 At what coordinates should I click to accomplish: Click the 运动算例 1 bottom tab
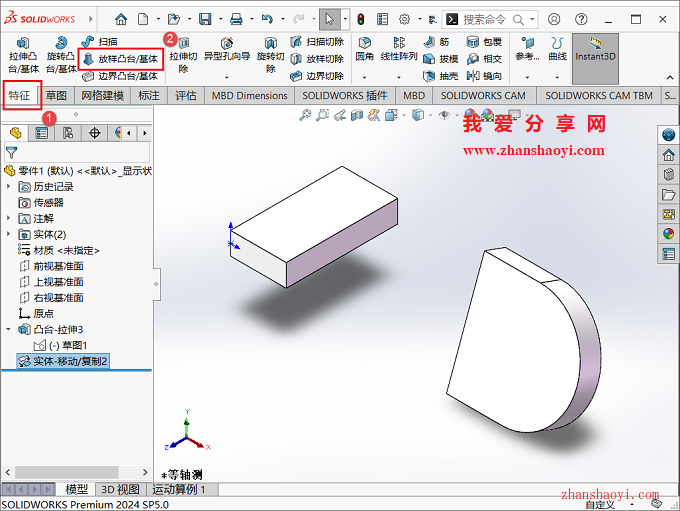179,489
